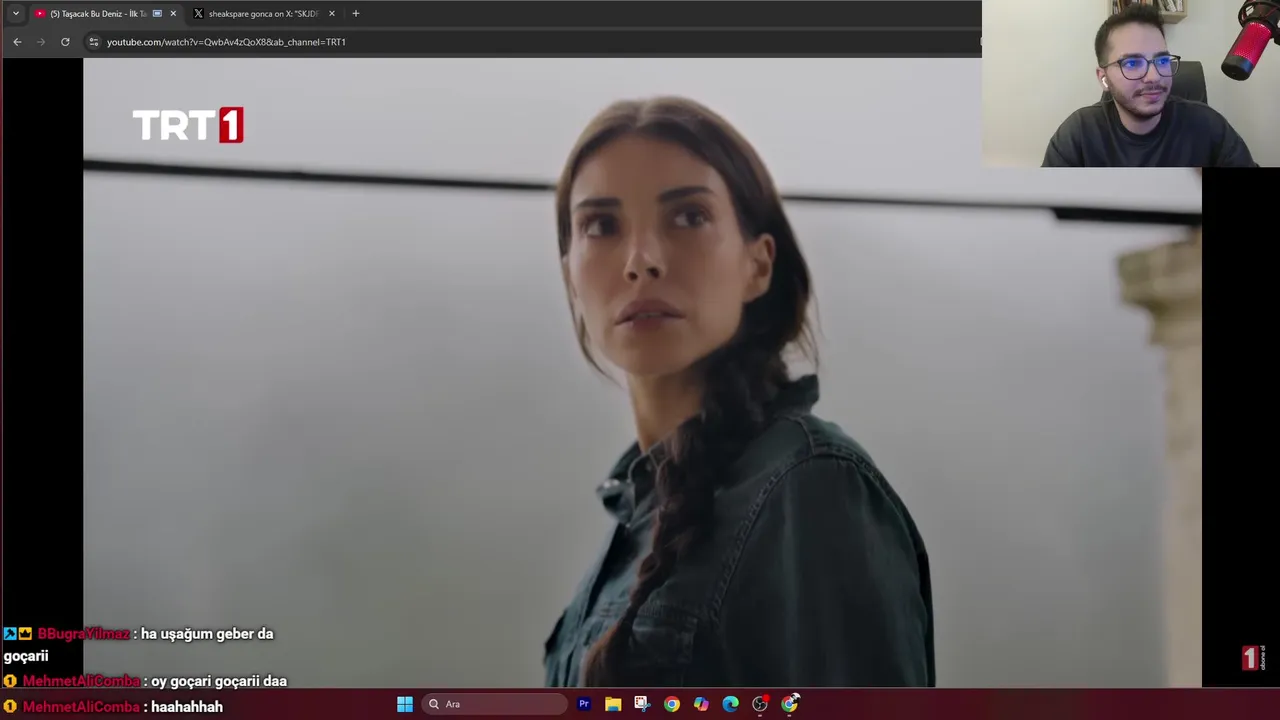1280x720 pixels.
Task: View site information icon in address bar
Action: [x=94, y=42]
